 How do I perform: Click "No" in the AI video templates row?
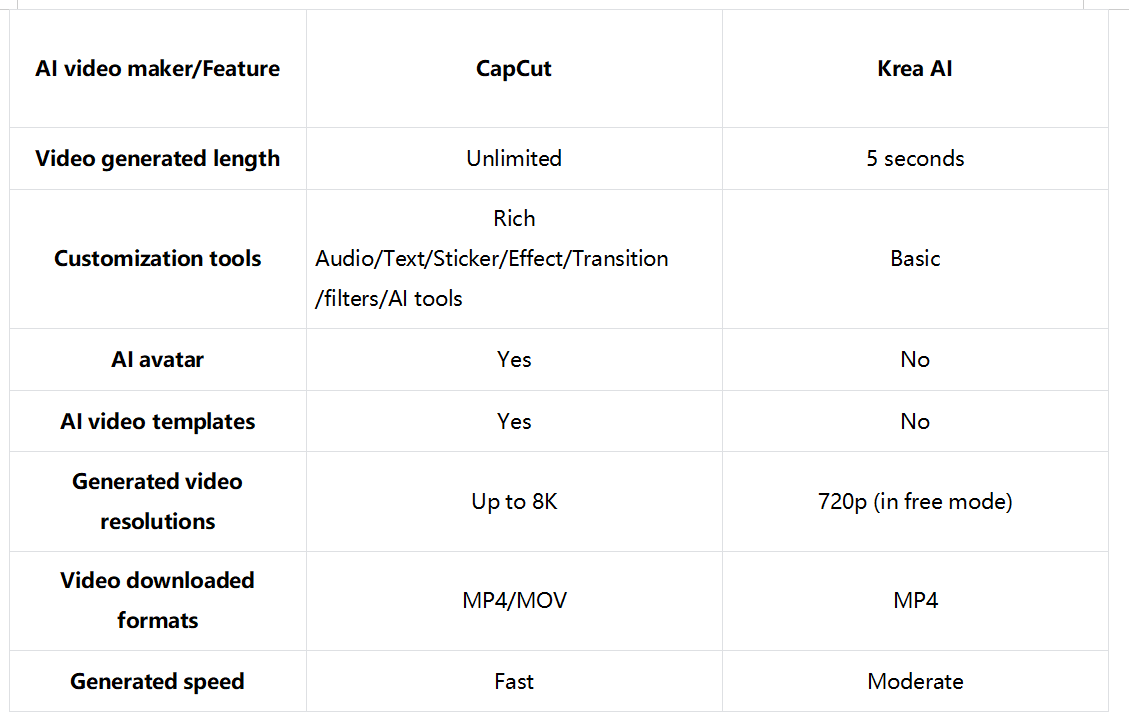pos(915,422)
